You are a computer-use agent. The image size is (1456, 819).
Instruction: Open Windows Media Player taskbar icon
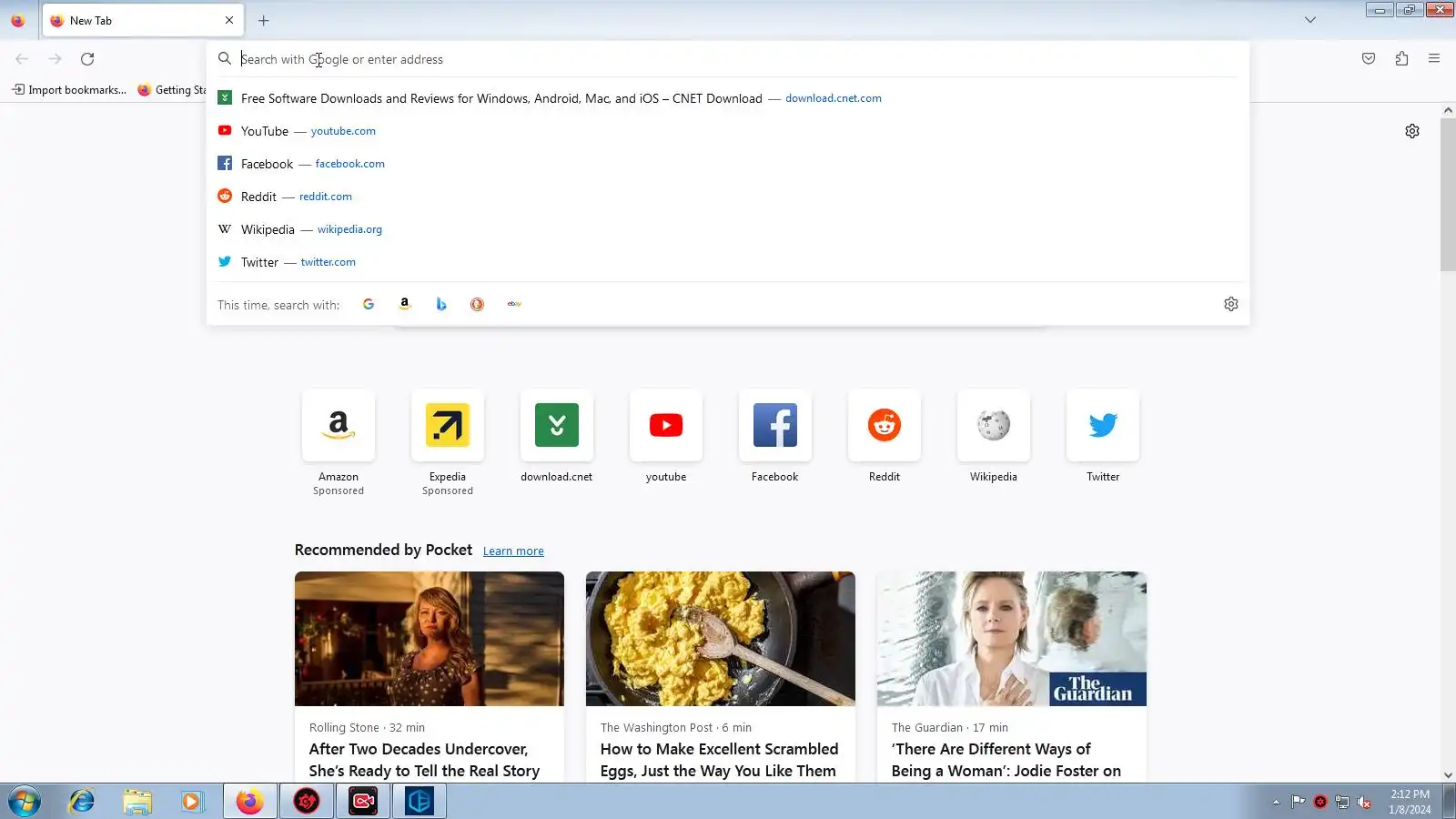(191, 802)
